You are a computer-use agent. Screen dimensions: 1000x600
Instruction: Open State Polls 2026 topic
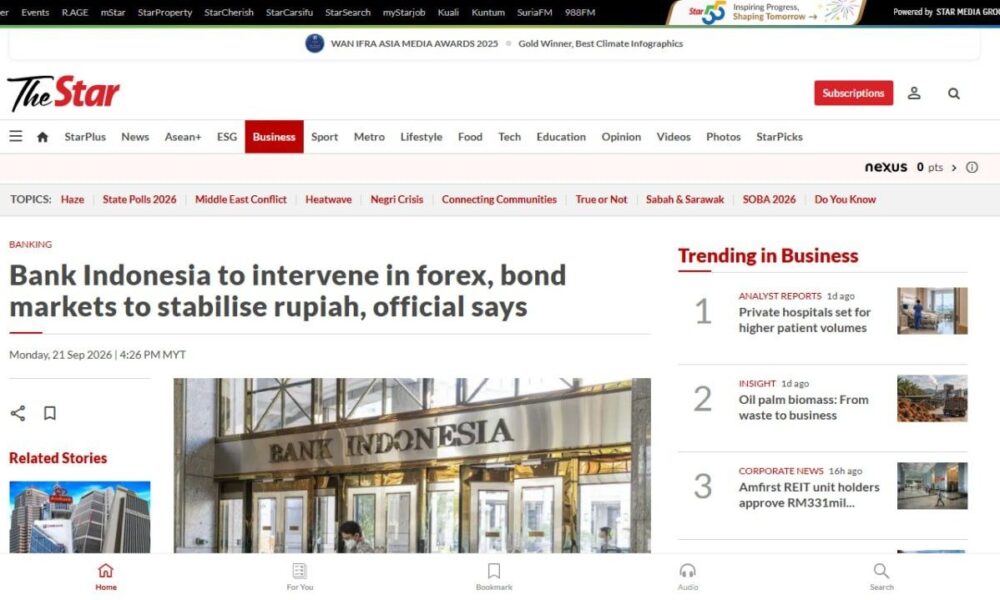[140, 199]
